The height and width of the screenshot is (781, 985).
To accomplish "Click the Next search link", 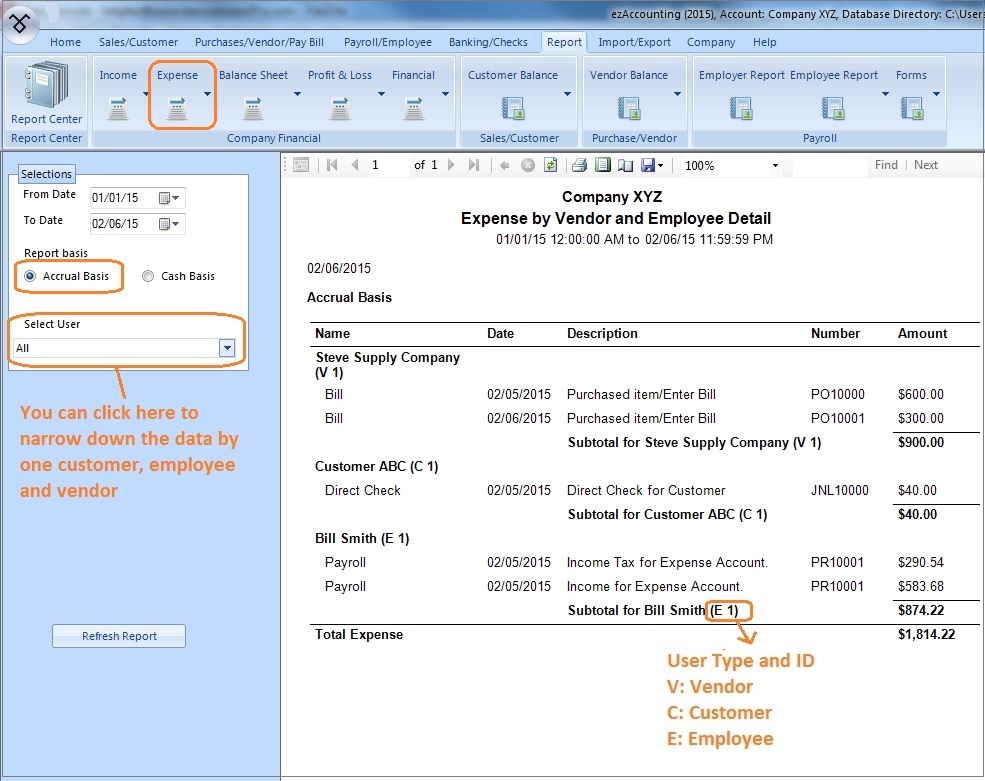I will click(926, 165).
